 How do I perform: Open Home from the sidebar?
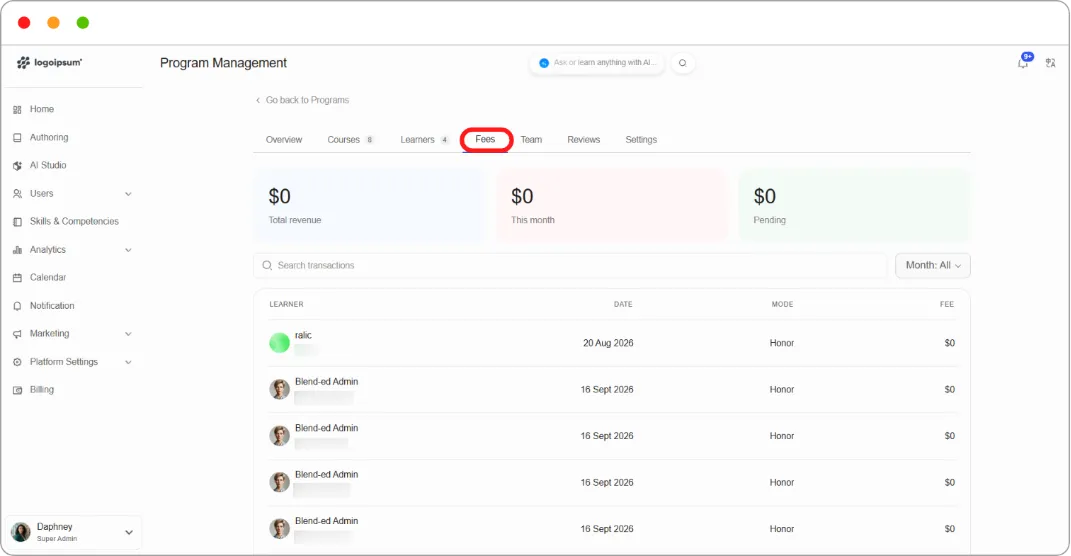coord(42,109)
